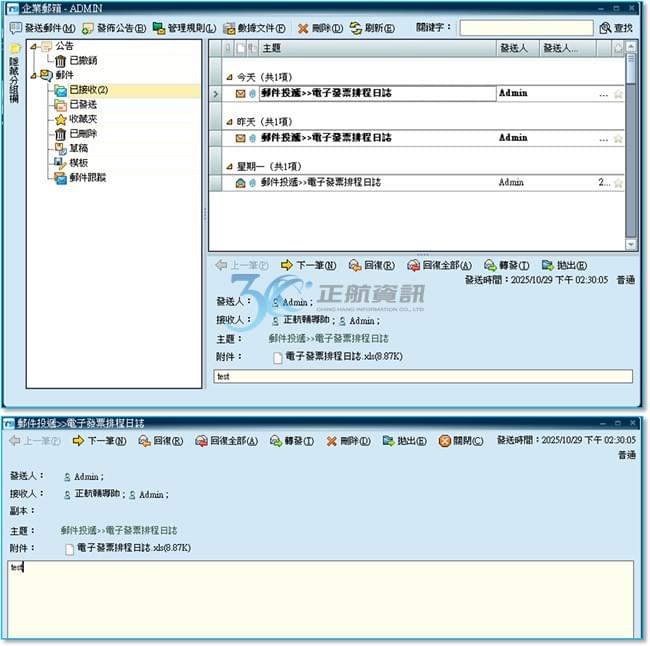Collapse the 今天 (共1項) group
The height and width of the screenshot is (646, 650).
[x=229, y=78]
